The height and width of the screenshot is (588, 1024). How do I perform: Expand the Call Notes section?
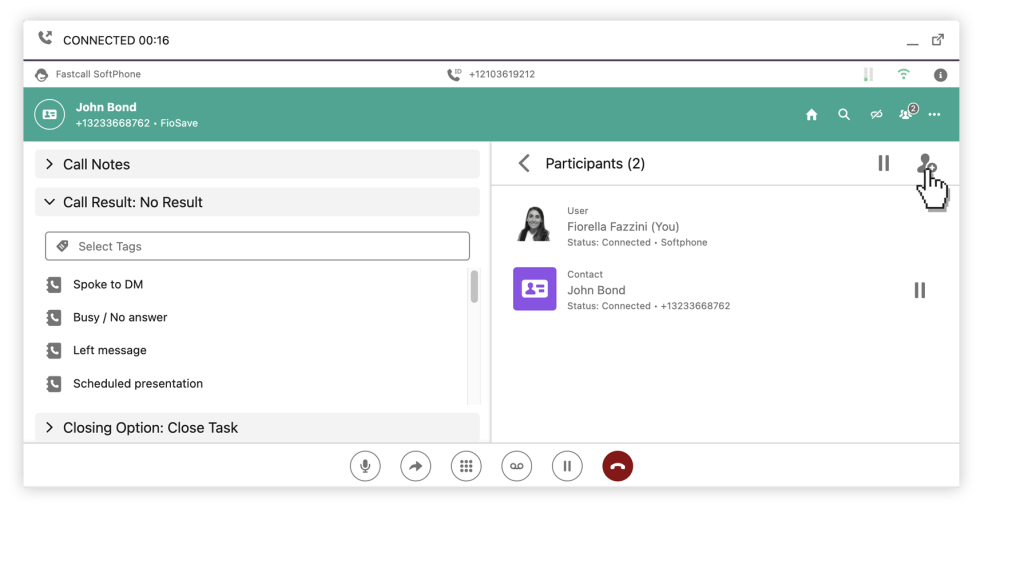[257, 164]
